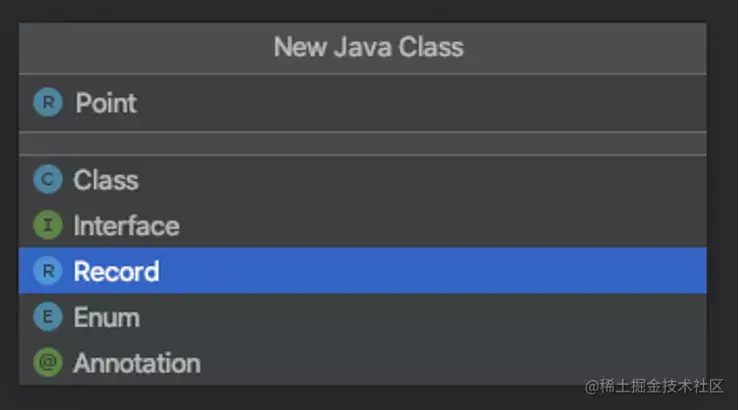The height and width of the screenshot is (410, 739).
Task: Click the dark background above the popup title
Action: (368, 10)
